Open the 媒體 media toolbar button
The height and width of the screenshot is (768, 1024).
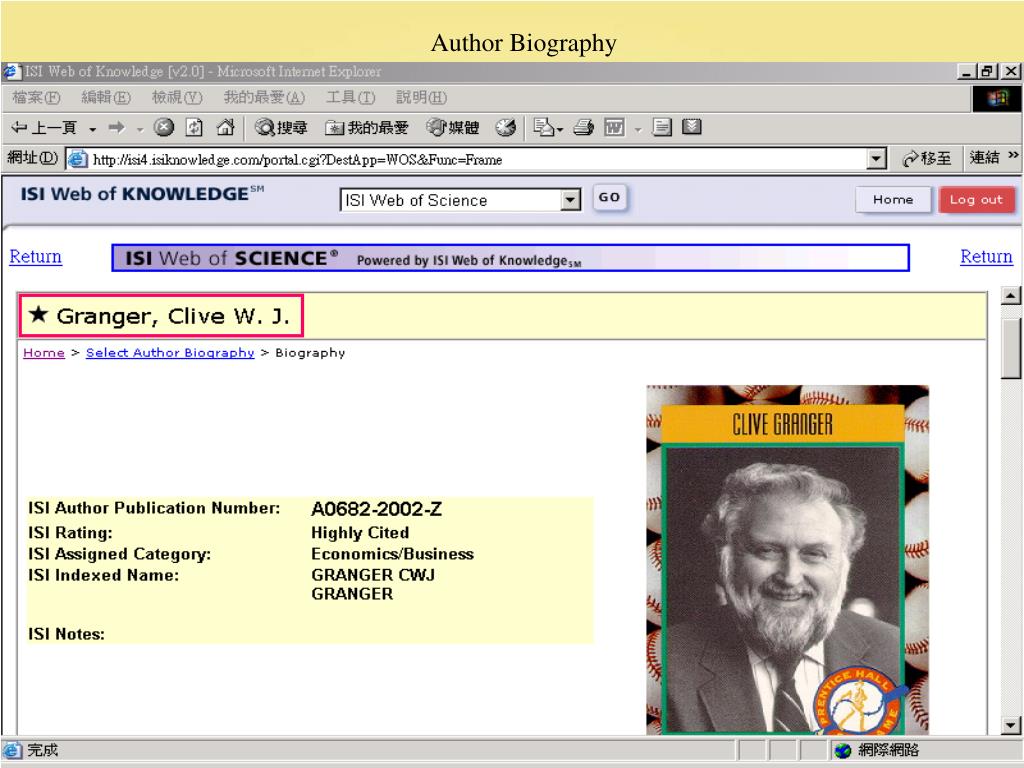(453, 127)
